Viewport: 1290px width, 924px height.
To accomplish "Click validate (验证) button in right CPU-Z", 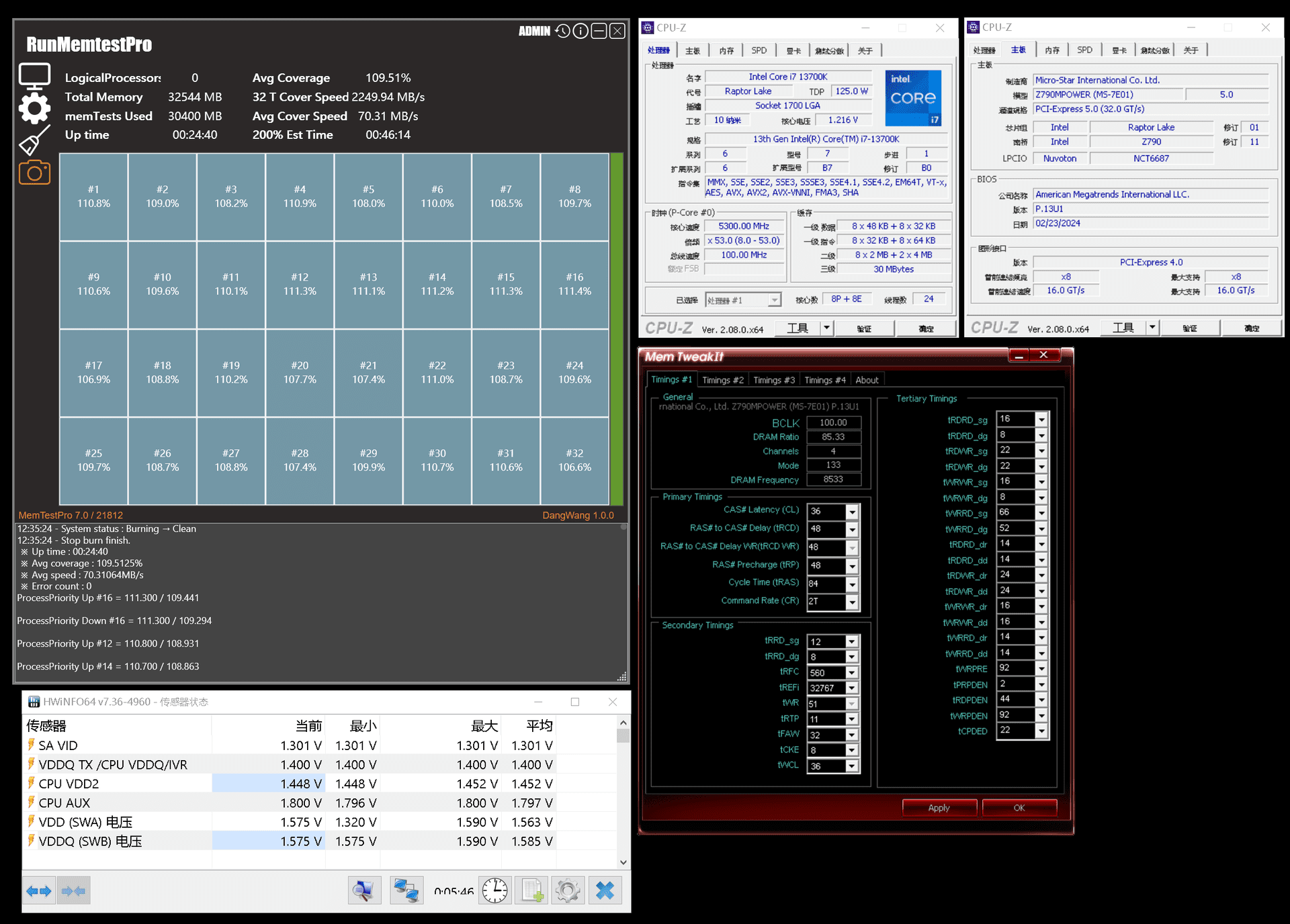I will 1189,328.
